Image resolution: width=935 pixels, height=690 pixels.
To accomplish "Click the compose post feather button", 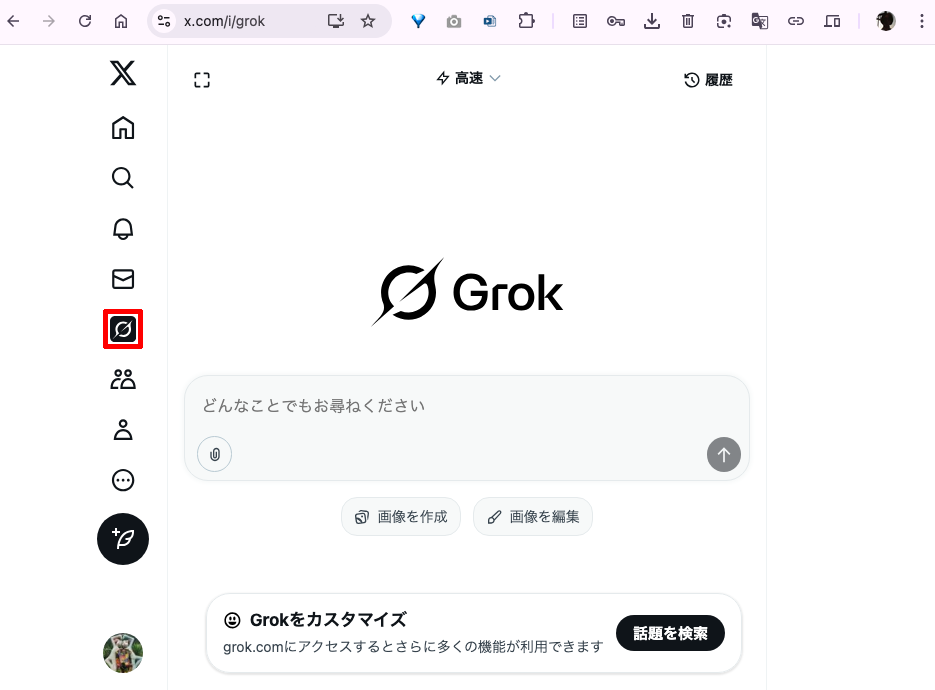I will (123, 539).
